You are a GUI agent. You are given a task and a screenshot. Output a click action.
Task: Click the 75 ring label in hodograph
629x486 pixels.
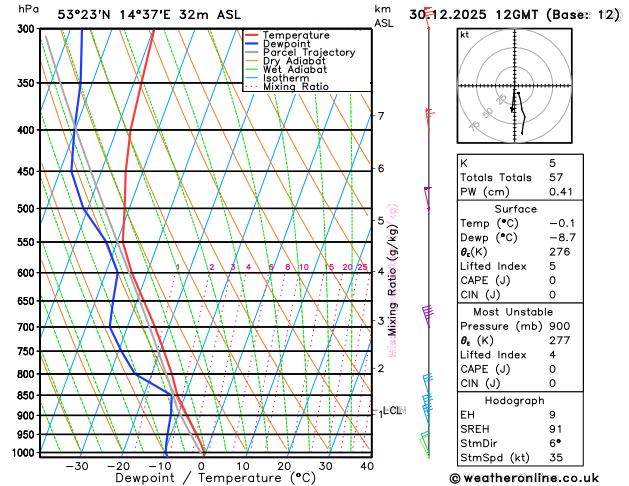(474, 126)
